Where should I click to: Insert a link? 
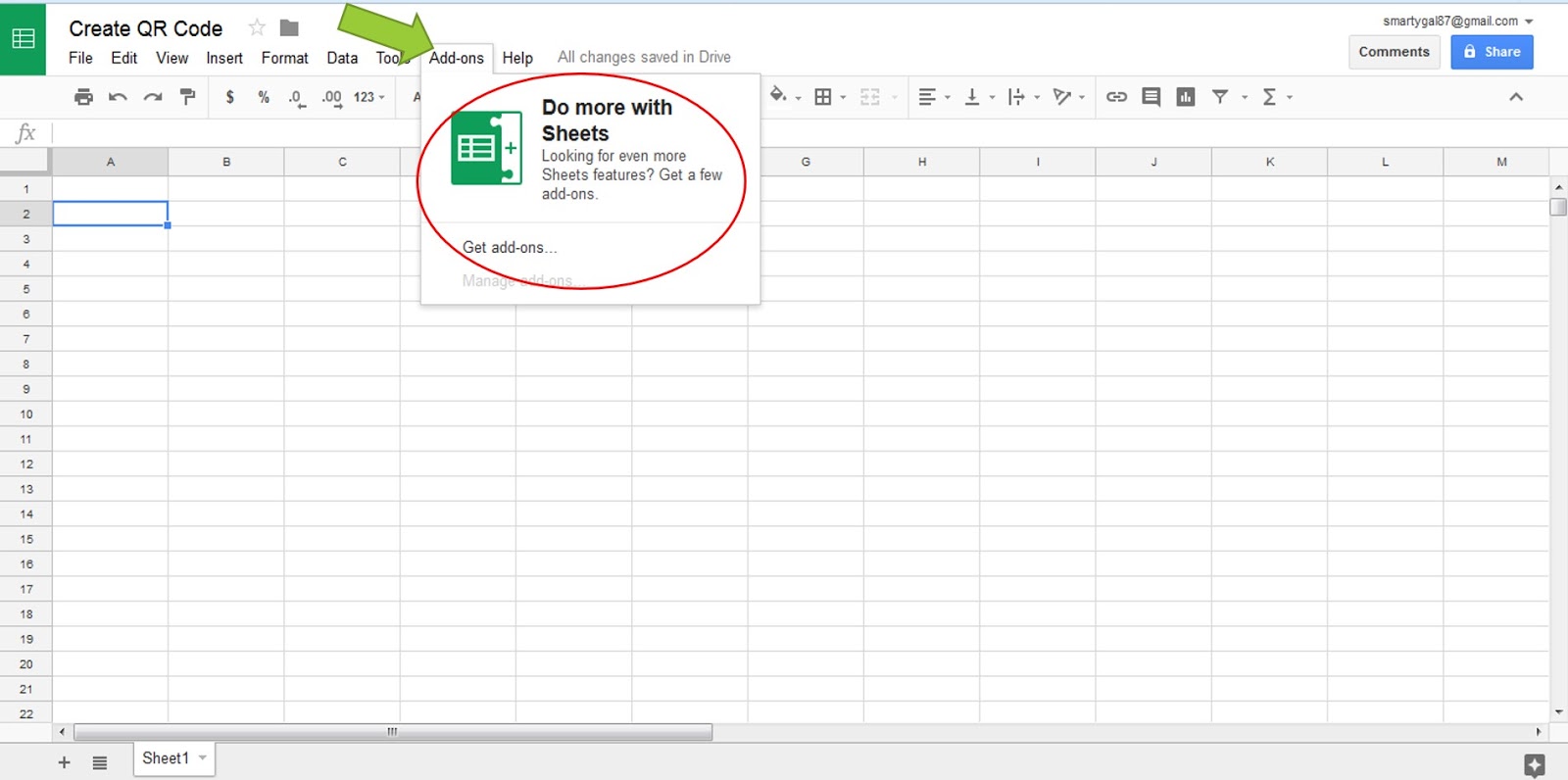[1116, 97]
